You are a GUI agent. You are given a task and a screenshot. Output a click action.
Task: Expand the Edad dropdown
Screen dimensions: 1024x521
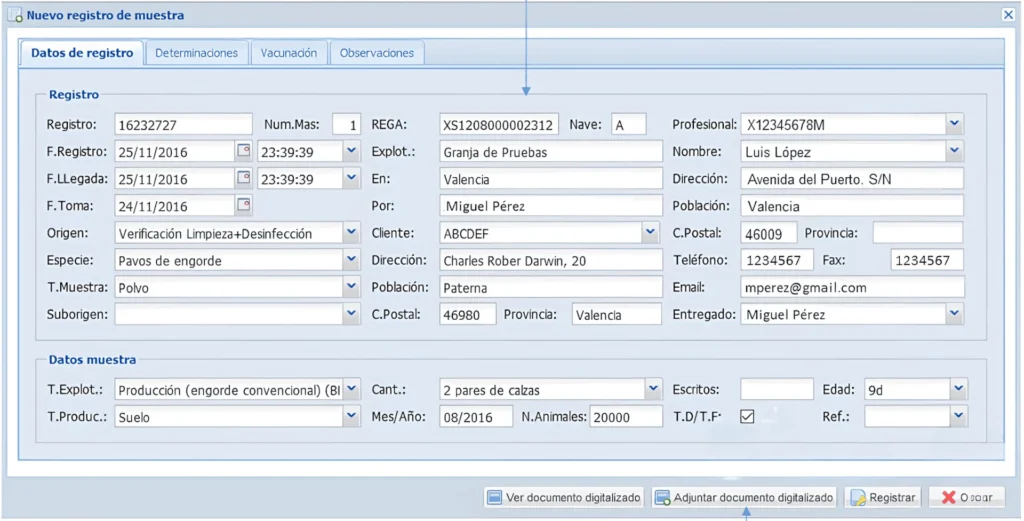[957, 389]
